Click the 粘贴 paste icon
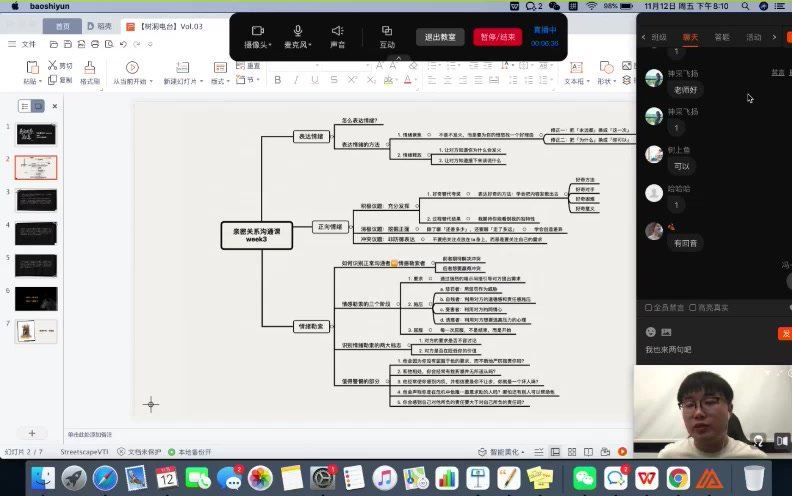 point(32,67)
